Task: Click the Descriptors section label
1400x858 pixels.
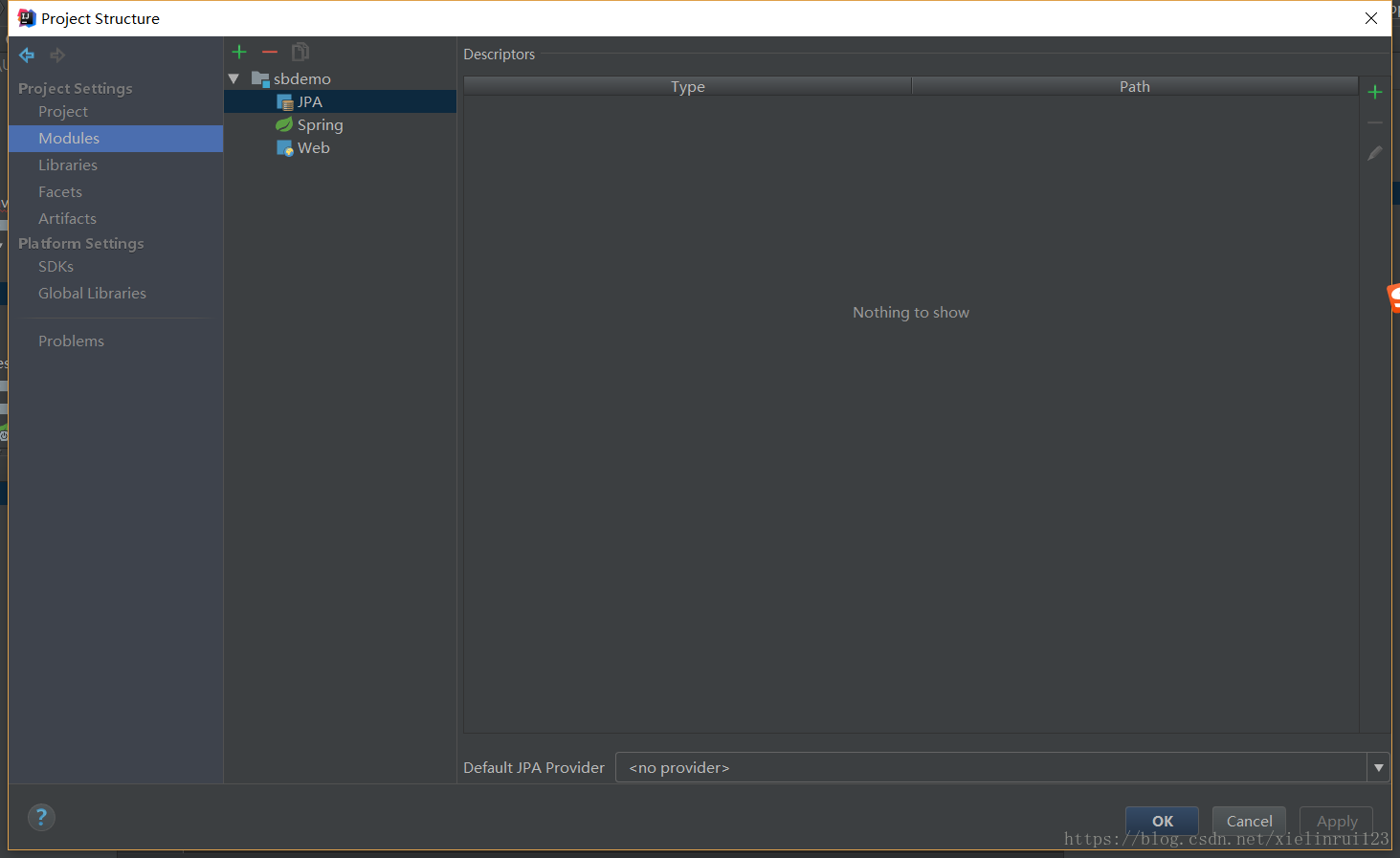Action: click(x=500, y=55)
